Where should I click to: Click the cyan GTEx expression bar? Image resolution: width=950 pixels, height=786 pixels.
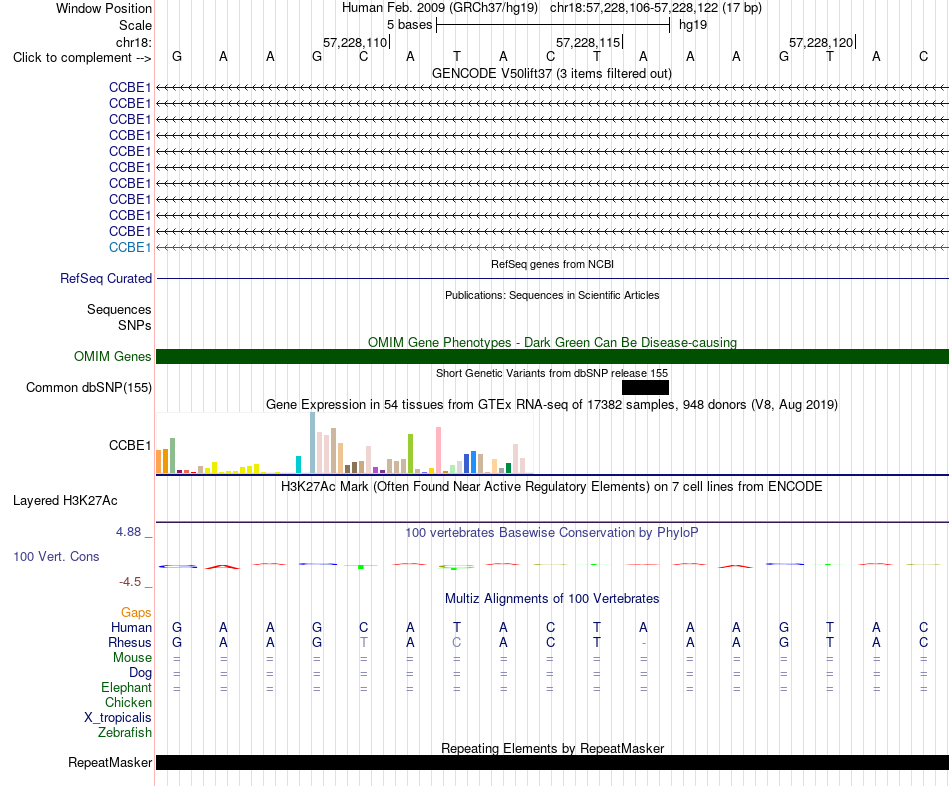(298, 464)
